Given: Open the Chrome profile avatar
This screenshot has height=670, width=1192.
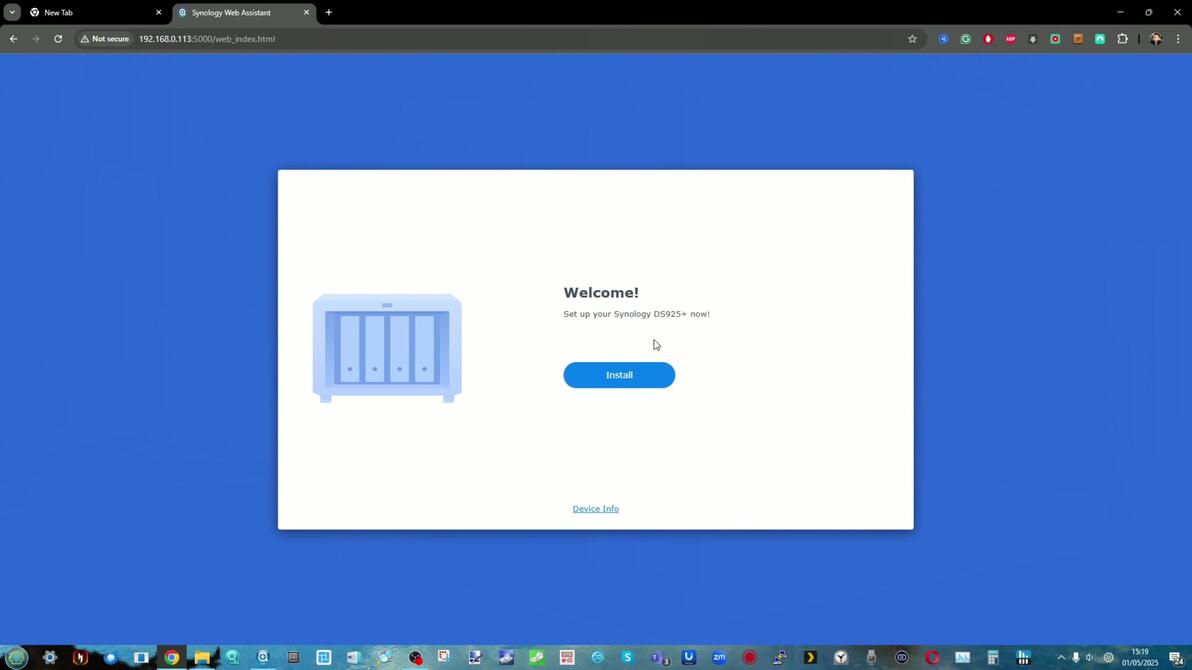Looking at the screenshot, I should pyautogui.click(x=1156, y=39).
